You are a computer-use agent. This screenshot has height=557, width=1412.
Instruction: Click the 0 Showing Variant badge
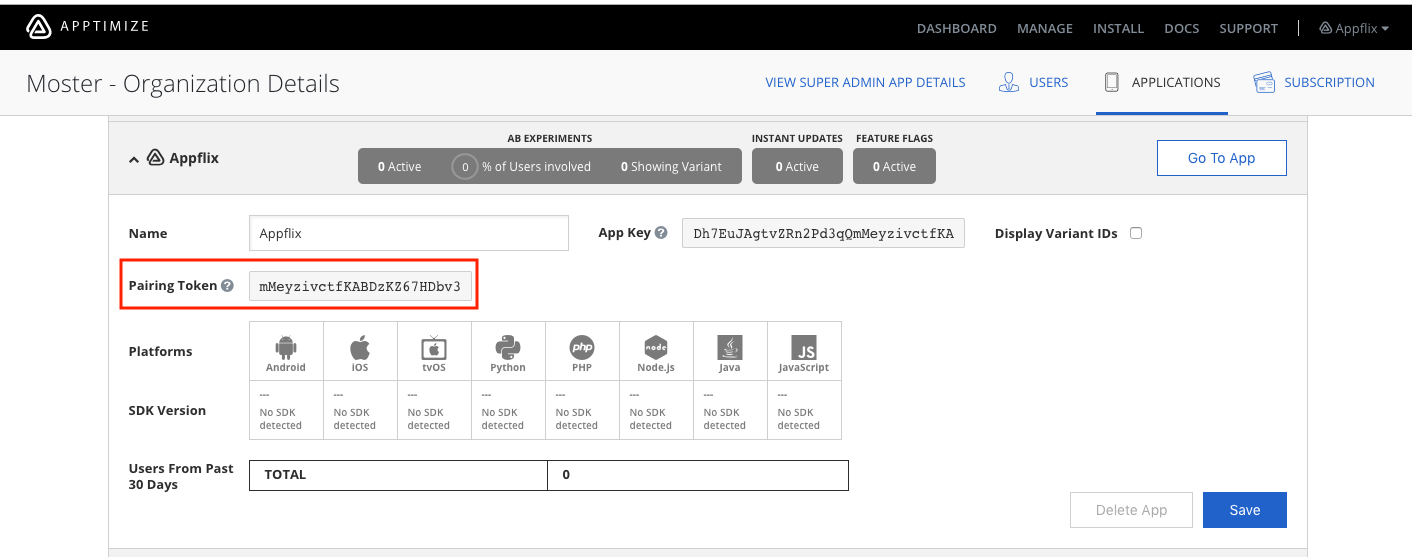[x=671, y=167]
